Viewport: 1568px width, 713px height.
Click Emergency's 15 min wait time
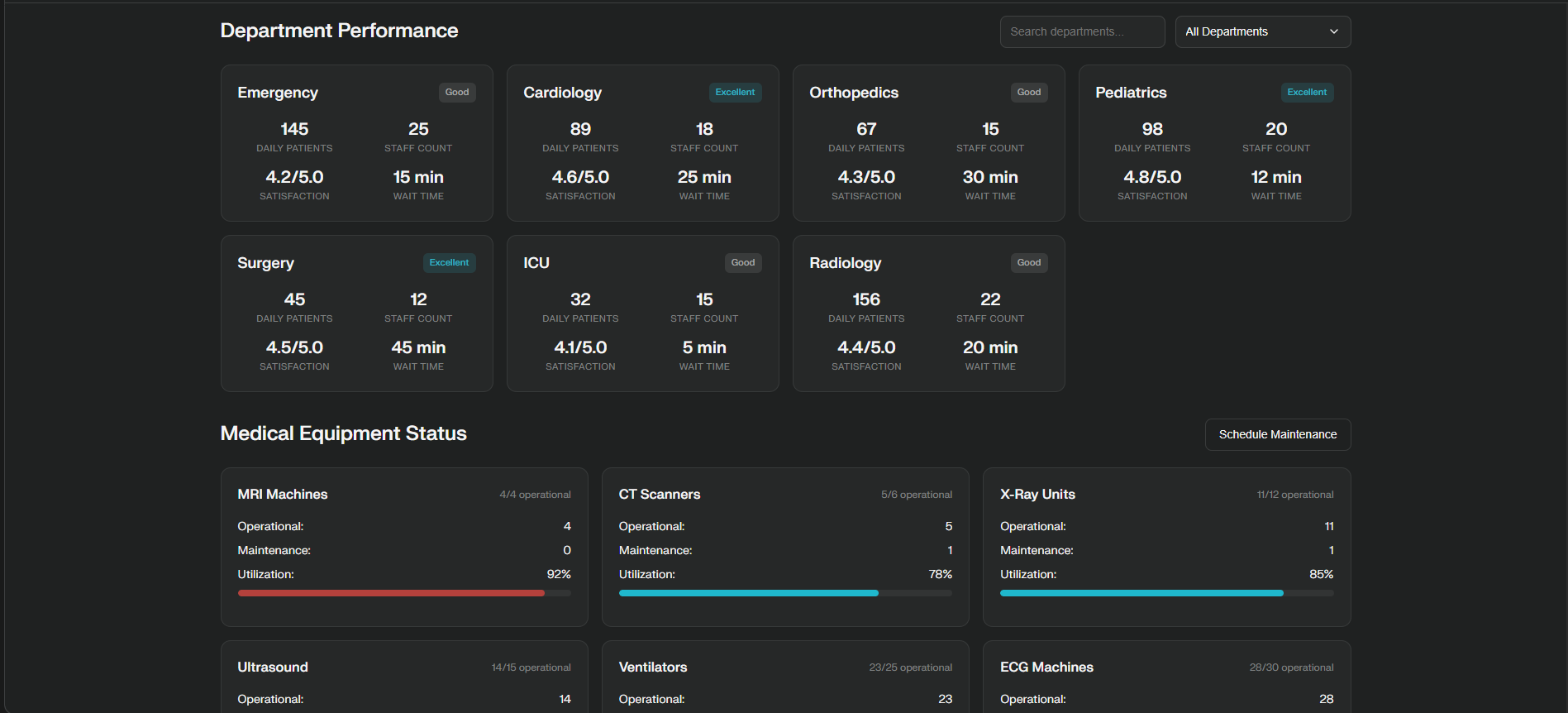pyautogui.click(x=418, y=177)
